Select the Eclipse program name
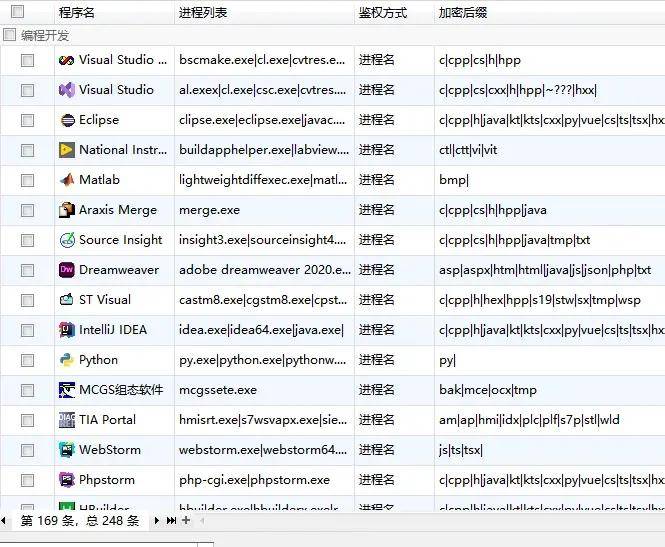The image size is (665, 547). pos(99,120)
